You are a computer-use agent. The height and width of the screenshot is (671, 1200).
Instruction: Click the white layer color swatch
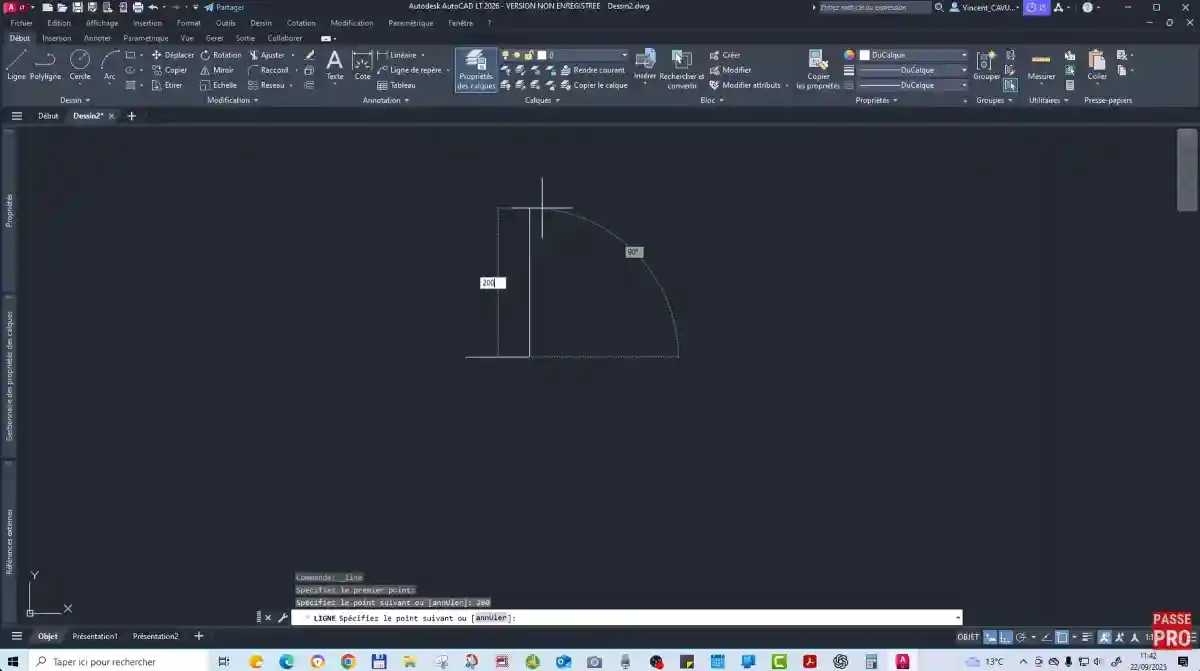tap(542, 55)
